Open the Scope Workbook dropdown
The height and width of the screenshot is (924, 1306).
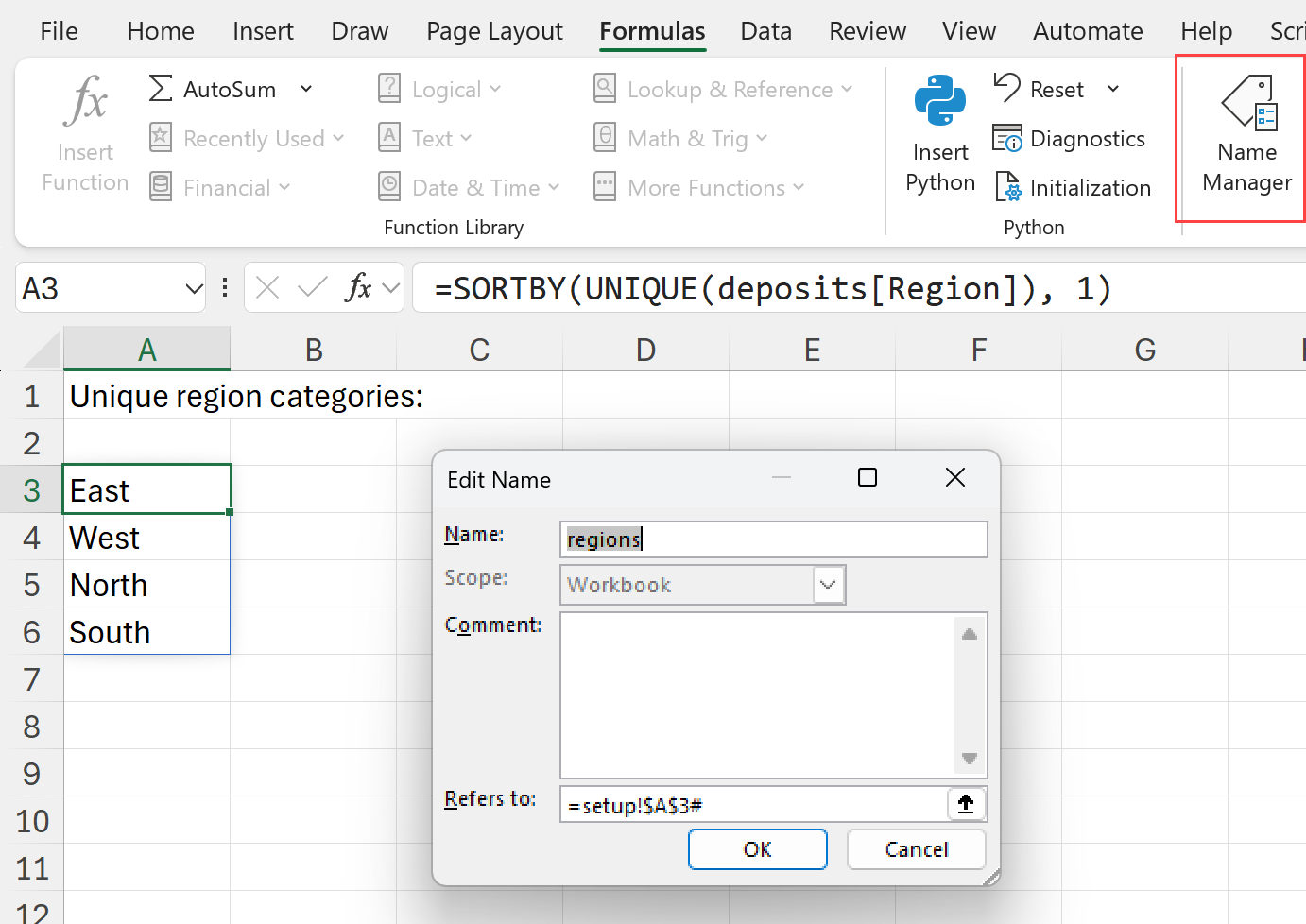point(828,585)
